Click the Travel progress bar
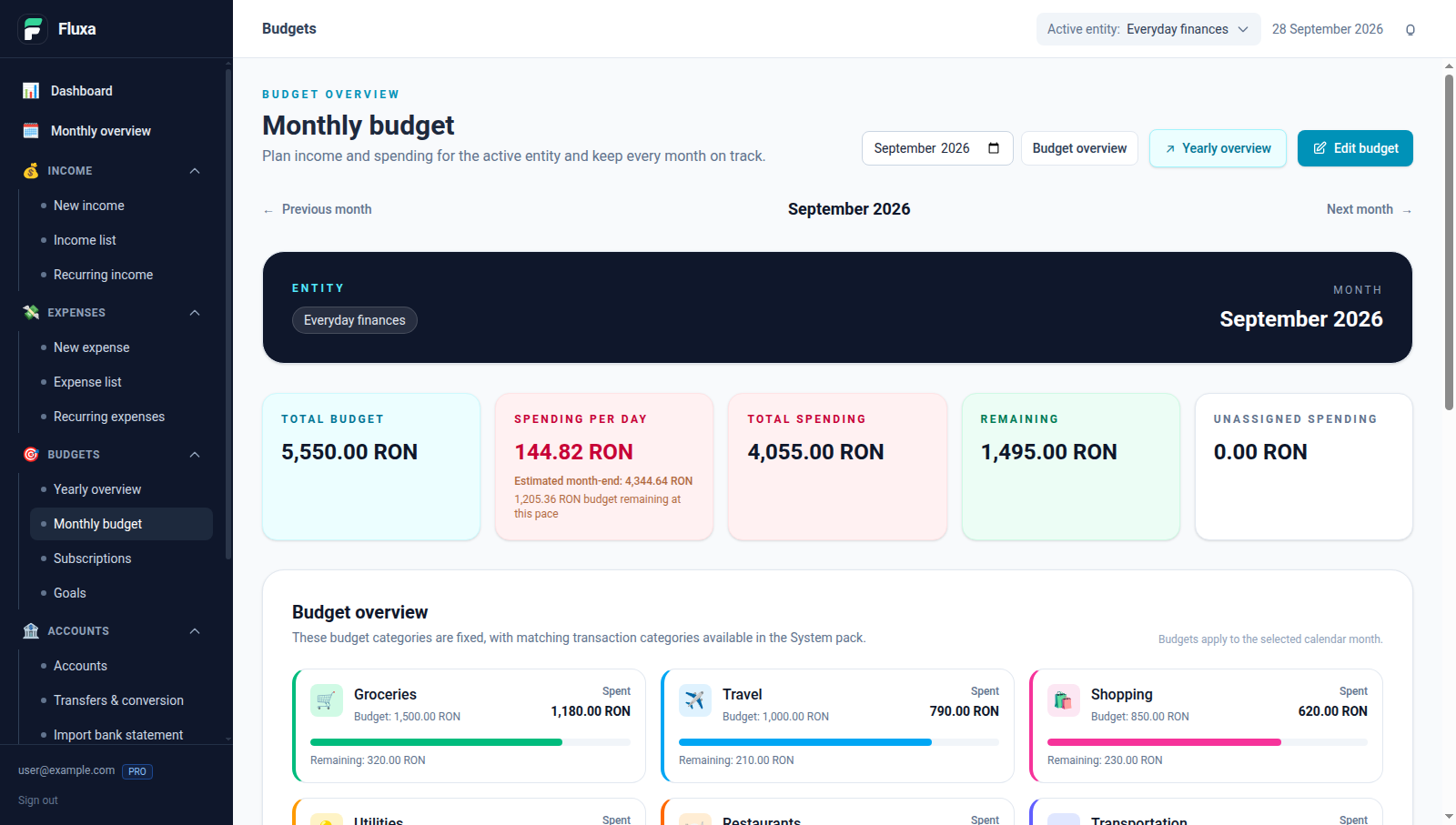Image resolution: width=1456 pixels, height=825 pixels. pyautogui.click(x=839, y=742)
